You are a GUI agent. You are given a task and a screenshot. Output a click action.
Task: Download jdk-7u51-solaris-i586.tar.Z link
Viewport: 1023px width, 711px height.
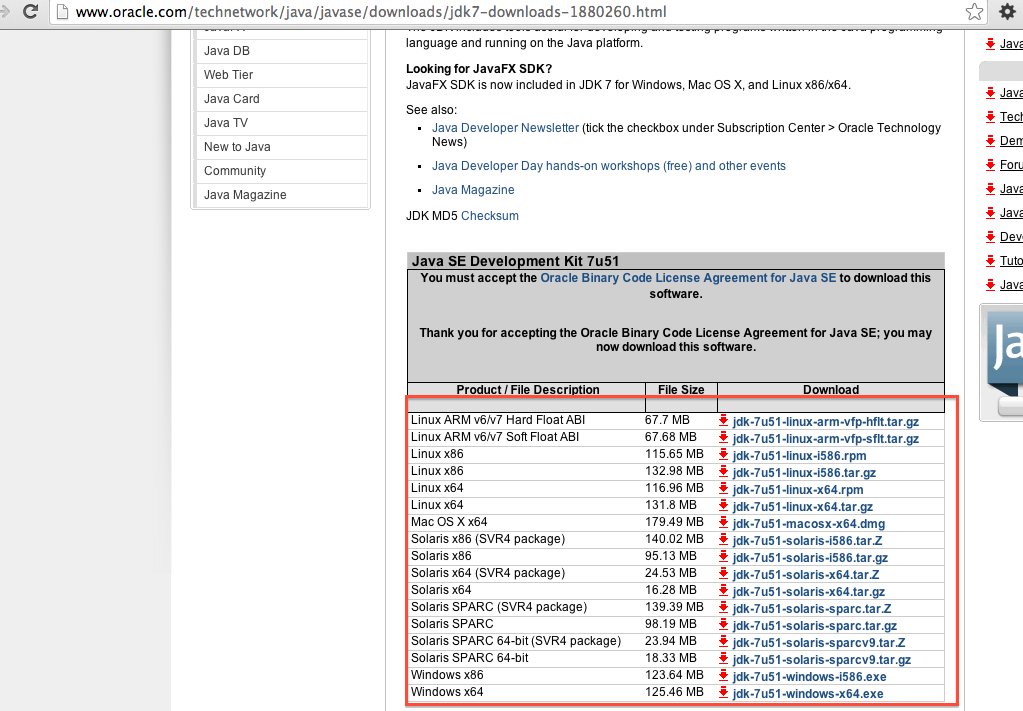coord(807,541)
